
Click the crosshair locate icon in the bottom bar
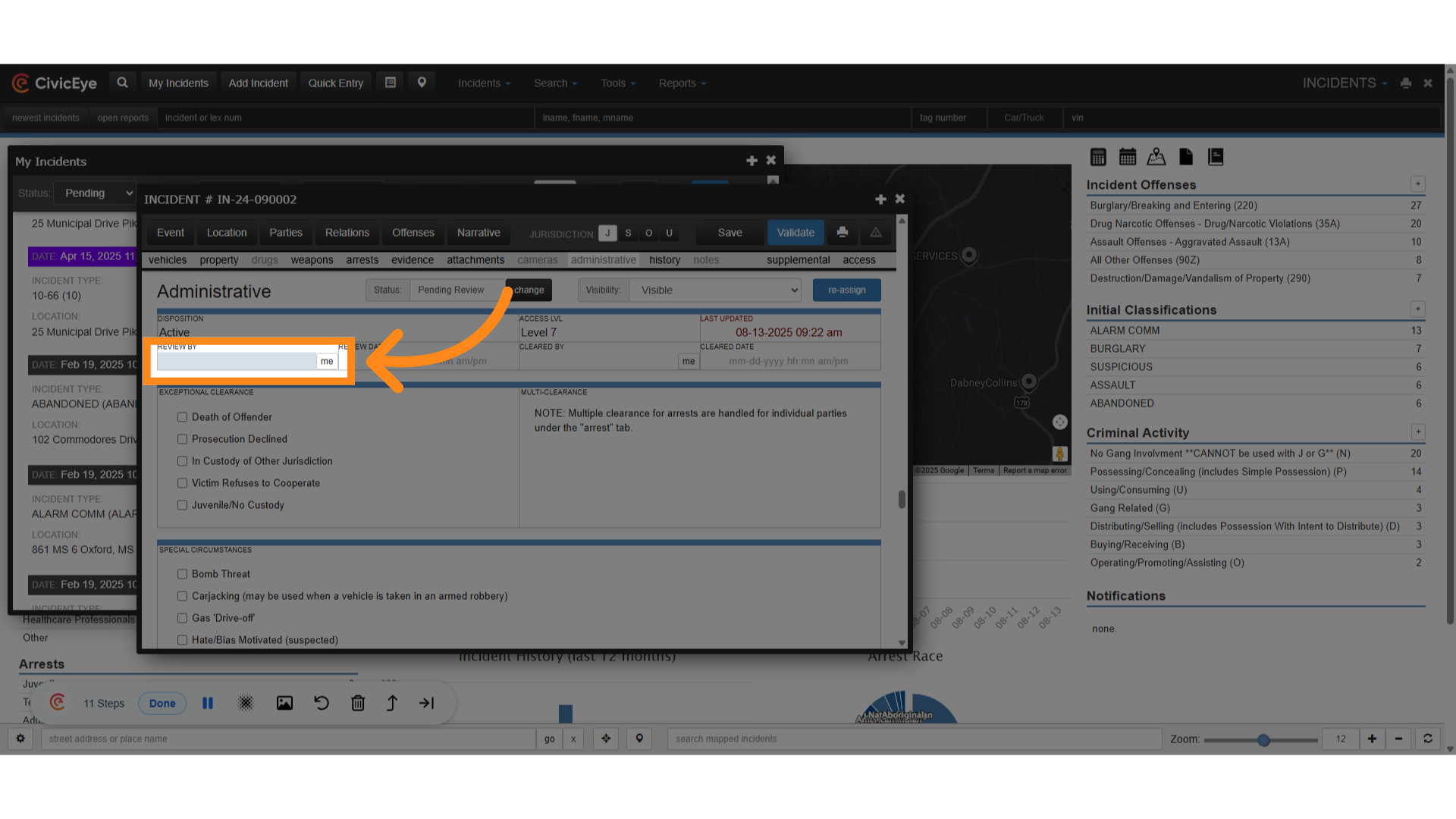coord(606,739)
